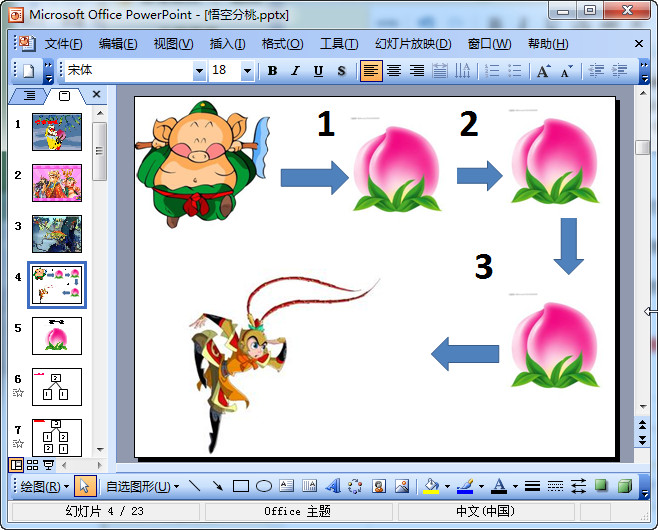Screen dimensions: 658x530
Task: Toggle bulleted list
Action: click(x=514, y=70)
